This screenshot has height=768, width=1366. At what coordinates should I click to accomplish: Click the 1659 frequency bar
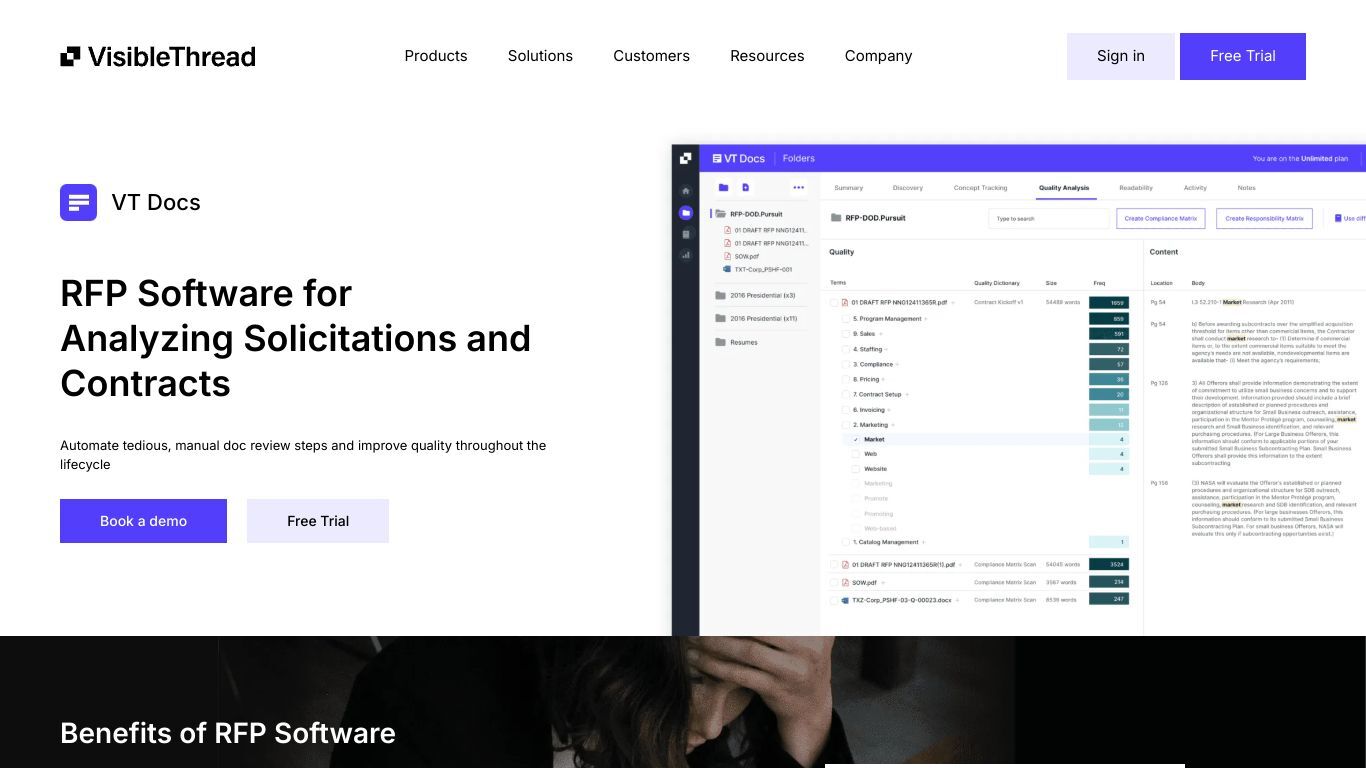[x=1109, y=302]
